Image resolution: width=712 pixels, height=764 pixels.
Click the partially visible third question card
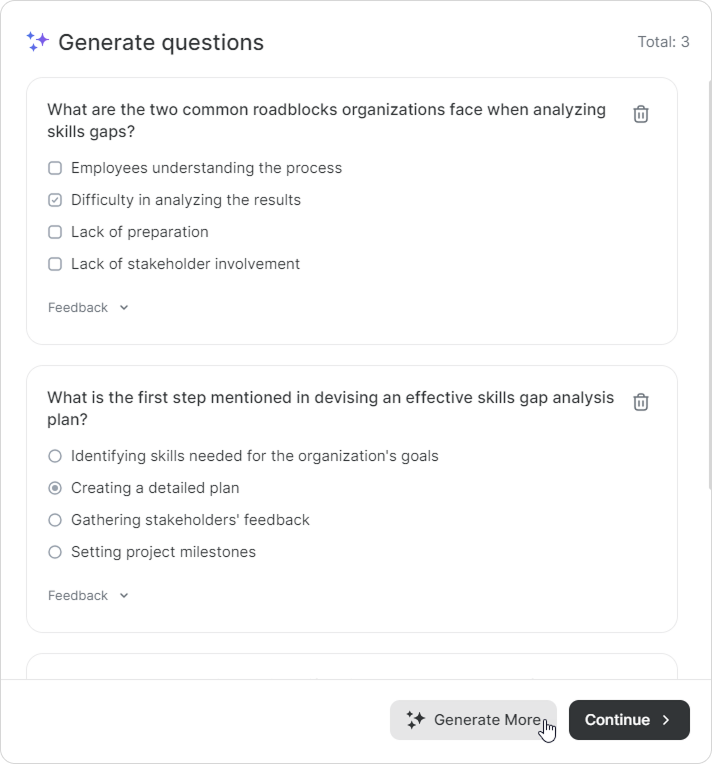[x=351, y=666]
